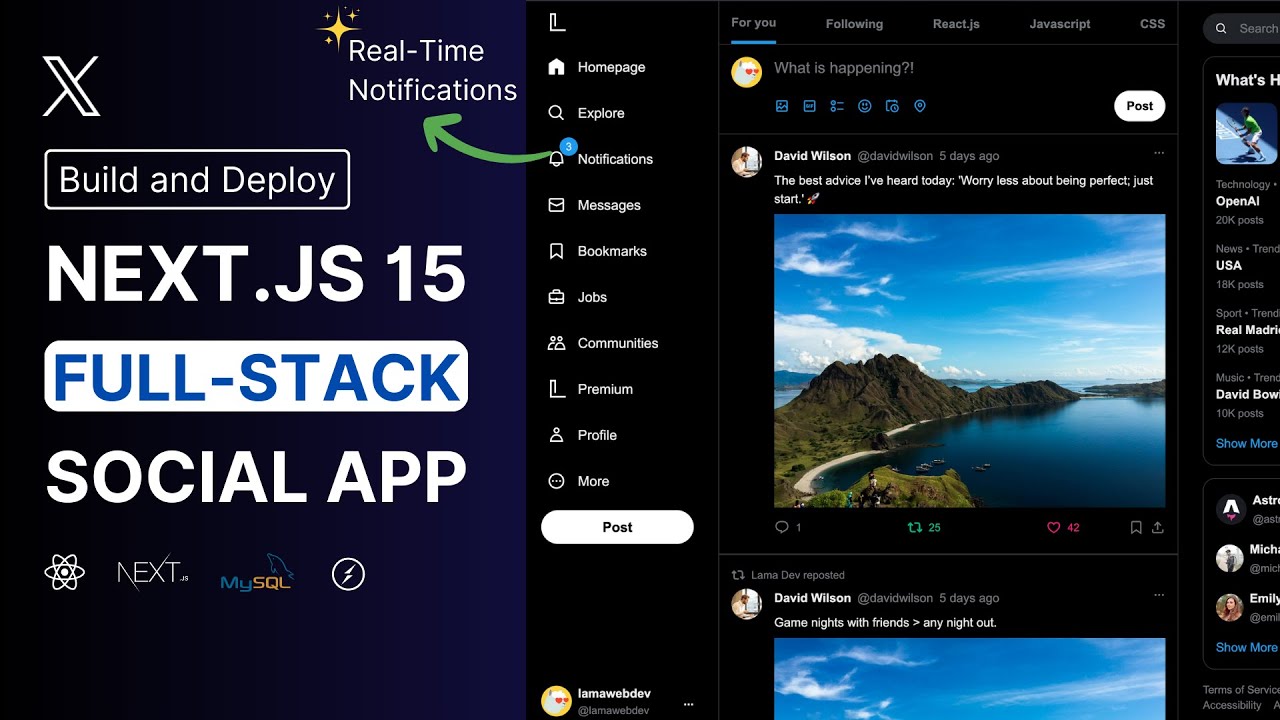Switch to the Javascript tab
This screenshot has width=1280, height=720.
click(1060, 24)
